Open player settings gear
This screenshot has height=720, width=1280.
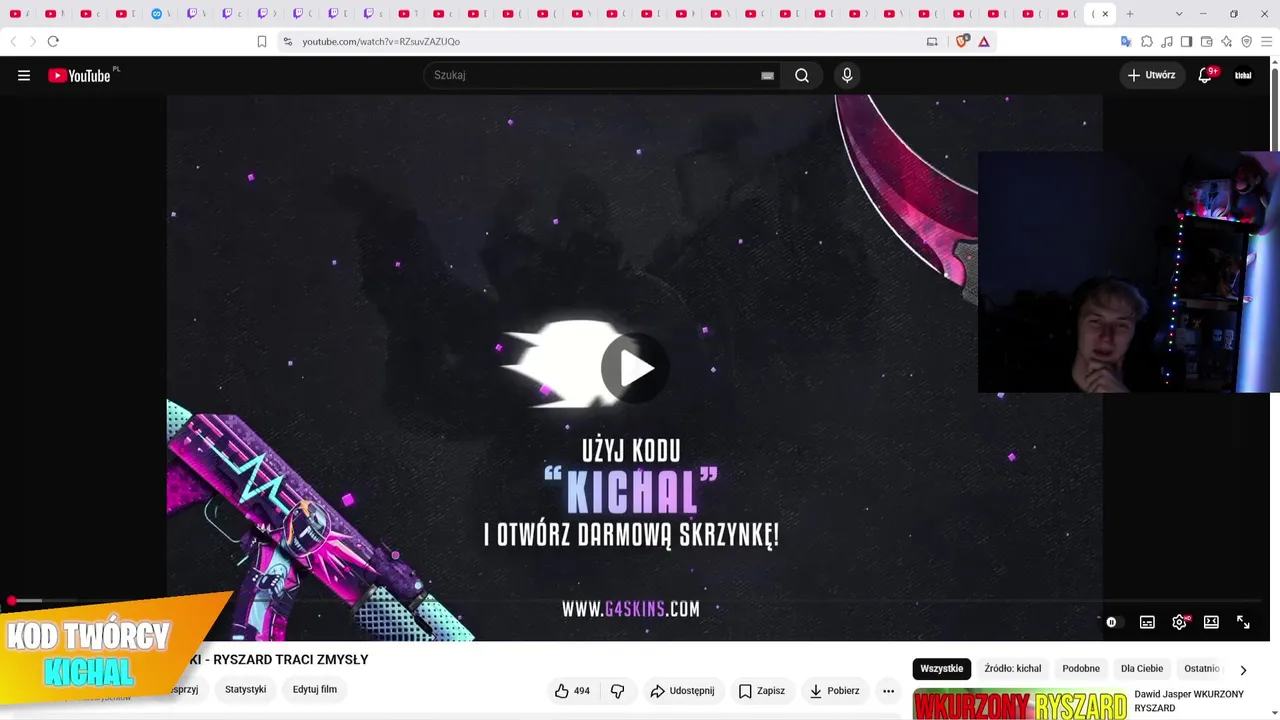coord(1180,622)
